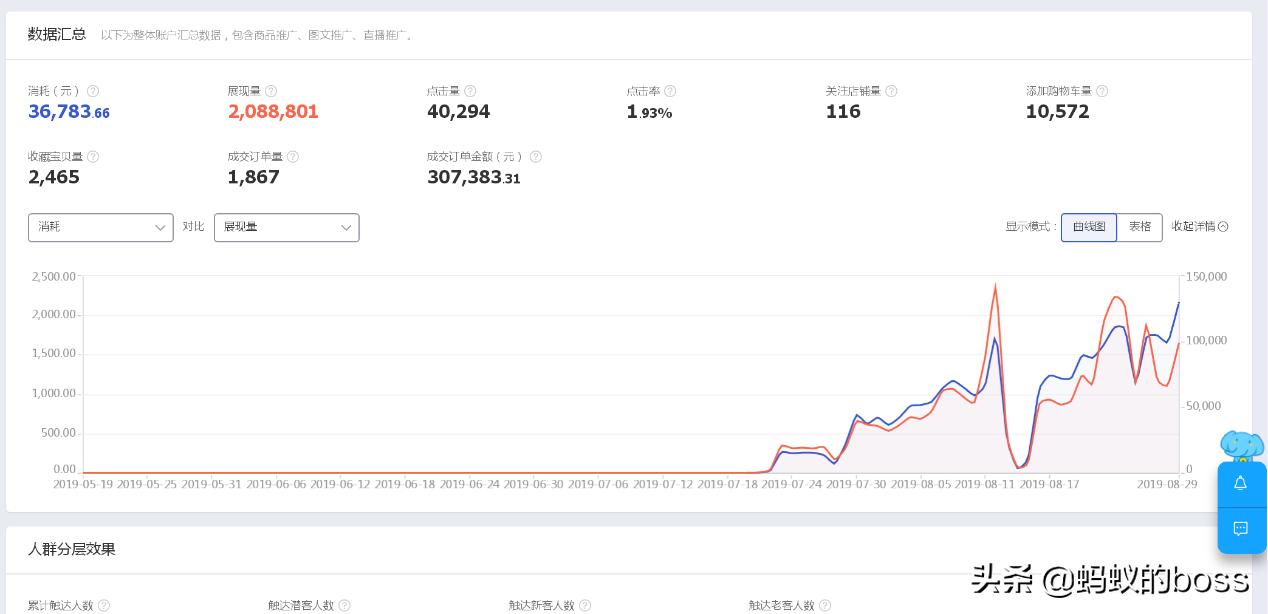
Task: Open the notification bell in floating sidebar
Action: click(1240, 483)
